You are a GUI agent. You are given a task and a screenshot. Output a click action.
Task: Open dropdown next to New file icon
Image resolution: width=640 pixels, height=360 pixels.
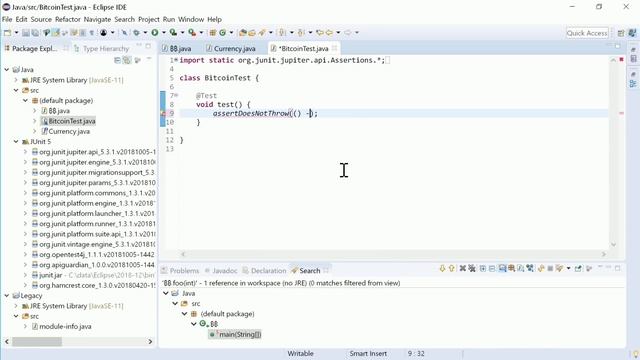point(16,33)
